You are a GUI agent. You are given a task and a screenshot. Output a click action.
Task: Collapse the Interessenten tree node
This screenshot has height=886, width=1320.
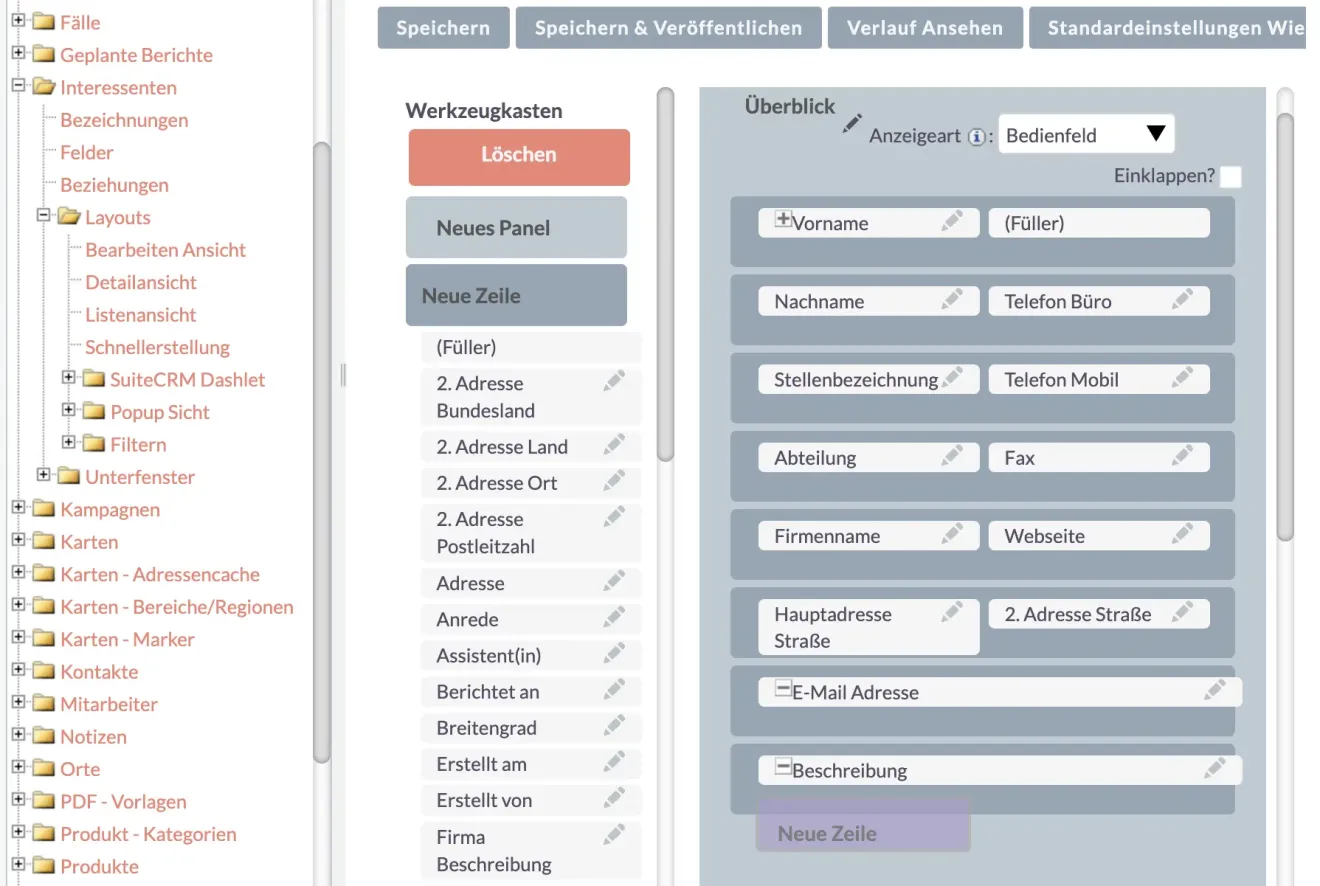pyautogui.click(x=18, y=86)
